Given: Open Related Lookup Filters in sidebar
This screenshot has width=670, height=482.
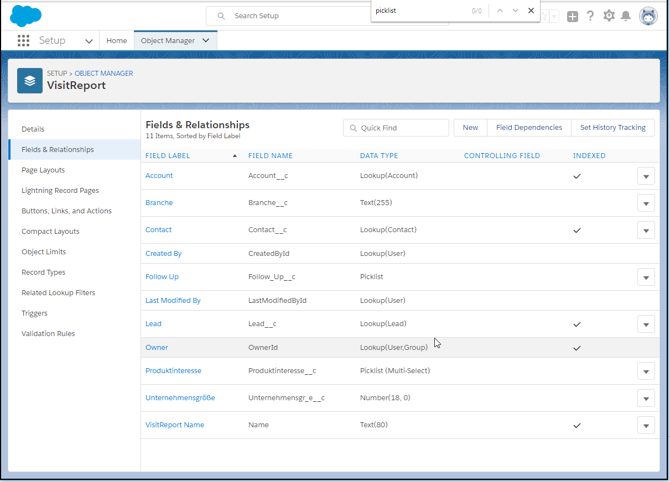Looking at the screenshot, I should click(x=59, y=293).
